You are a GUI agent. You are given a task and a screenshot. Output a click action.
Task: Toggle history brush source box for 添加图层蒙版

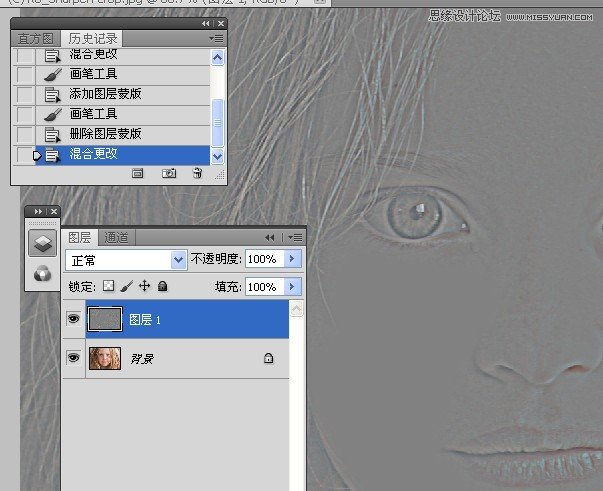tap(25, 94)
